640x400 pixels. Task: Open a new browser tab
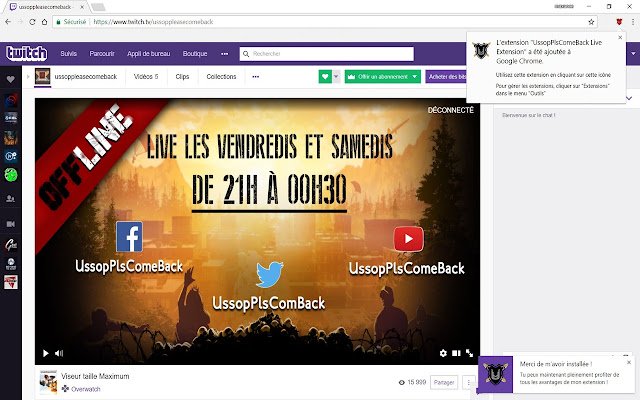pyautogui.click(x=98, y=7)
